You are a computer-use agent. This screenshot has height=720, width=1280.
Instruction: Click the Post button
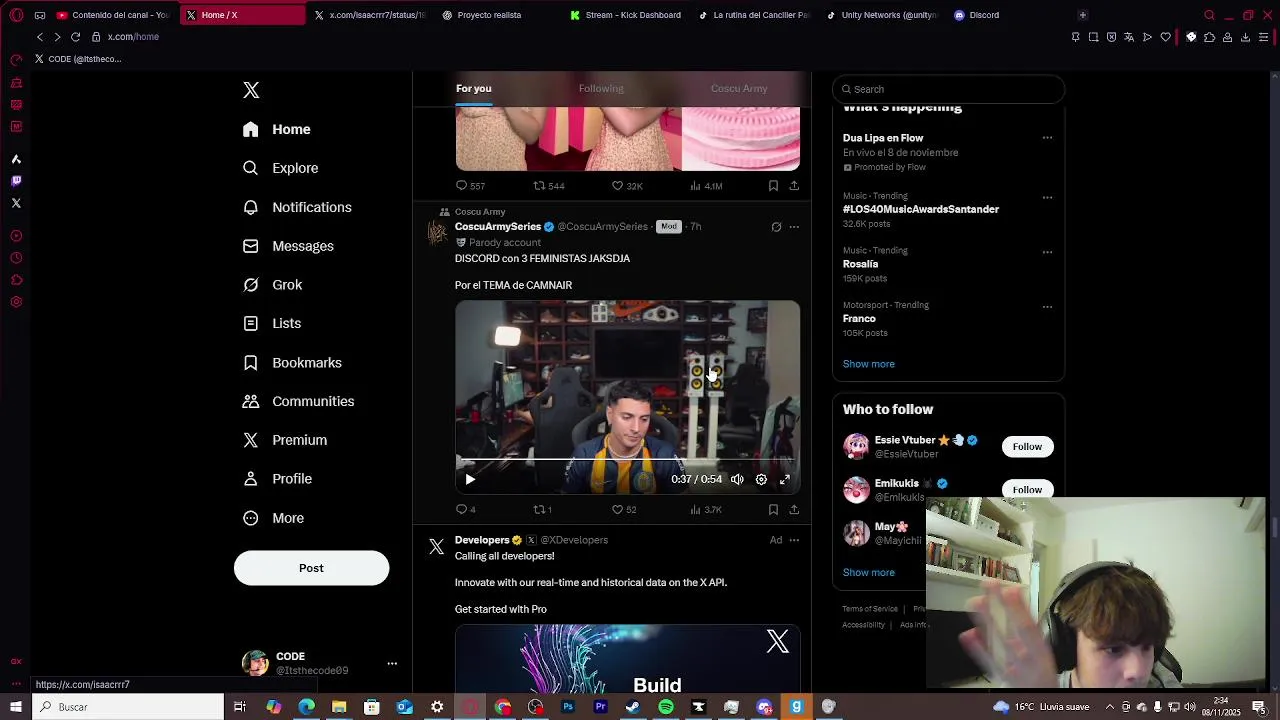311,568
